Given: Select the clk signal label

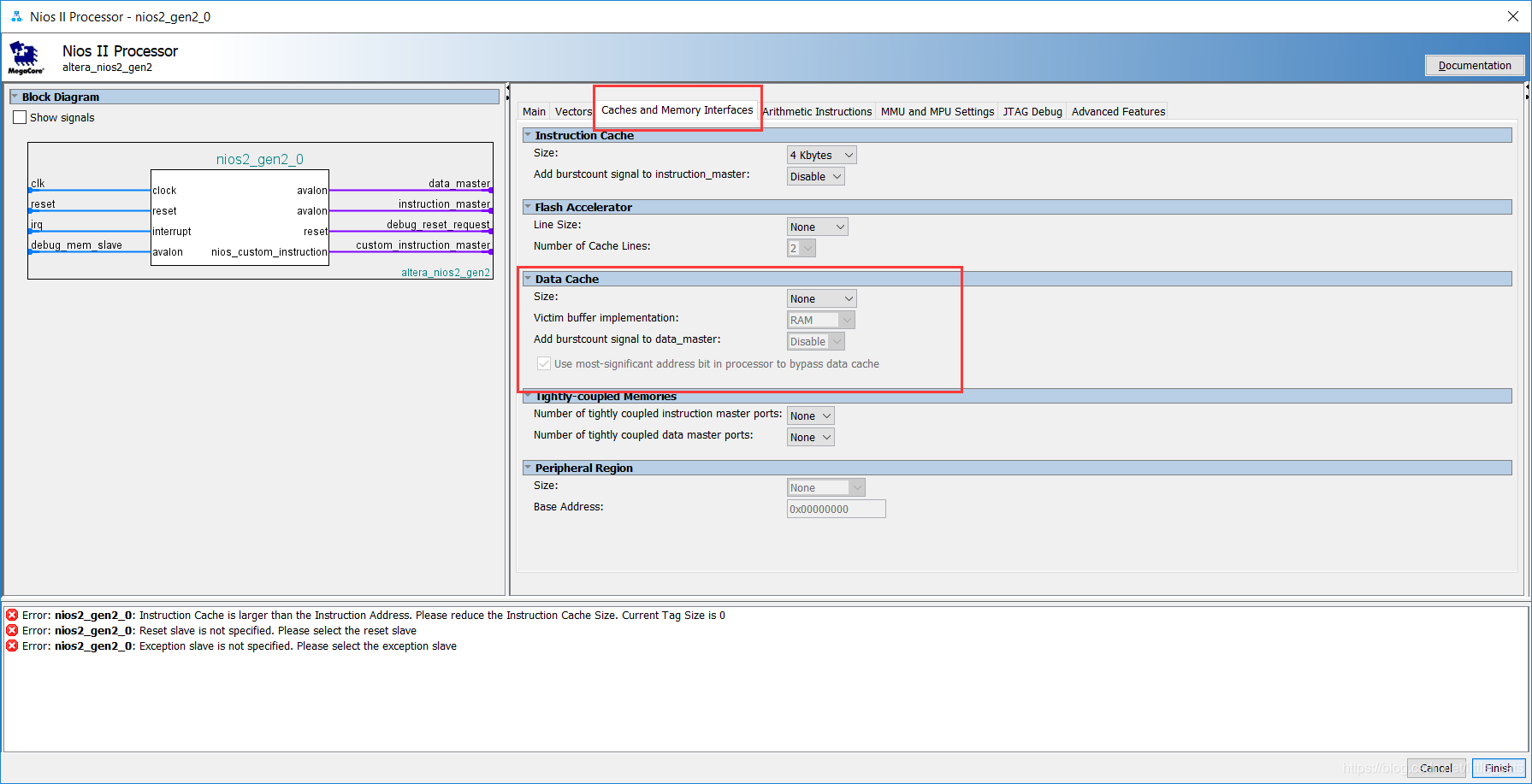Looking at the screenshot, I should pos(38,183).
